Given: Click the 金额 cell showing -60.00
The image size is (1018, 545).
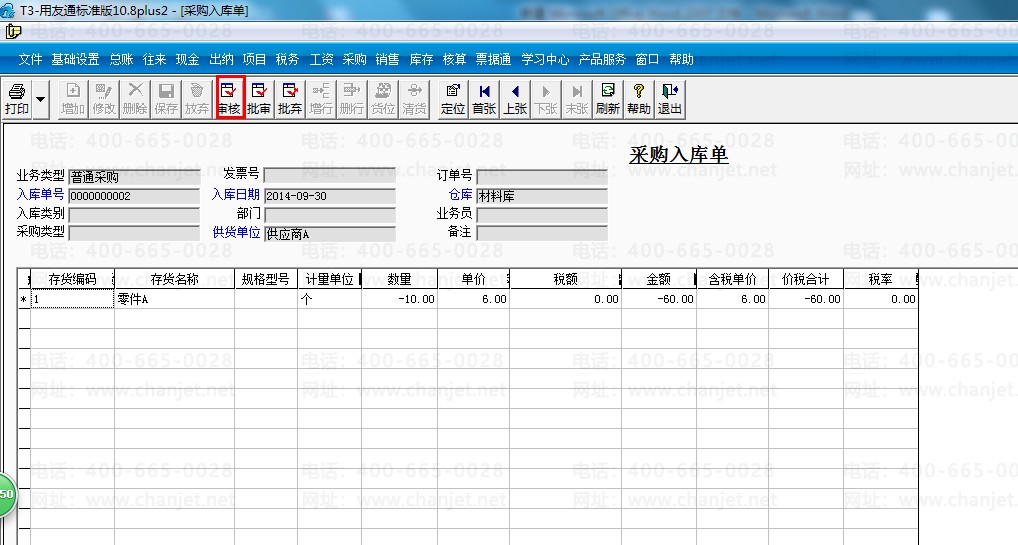Looking at the screenshot, I should click(658, 299).
